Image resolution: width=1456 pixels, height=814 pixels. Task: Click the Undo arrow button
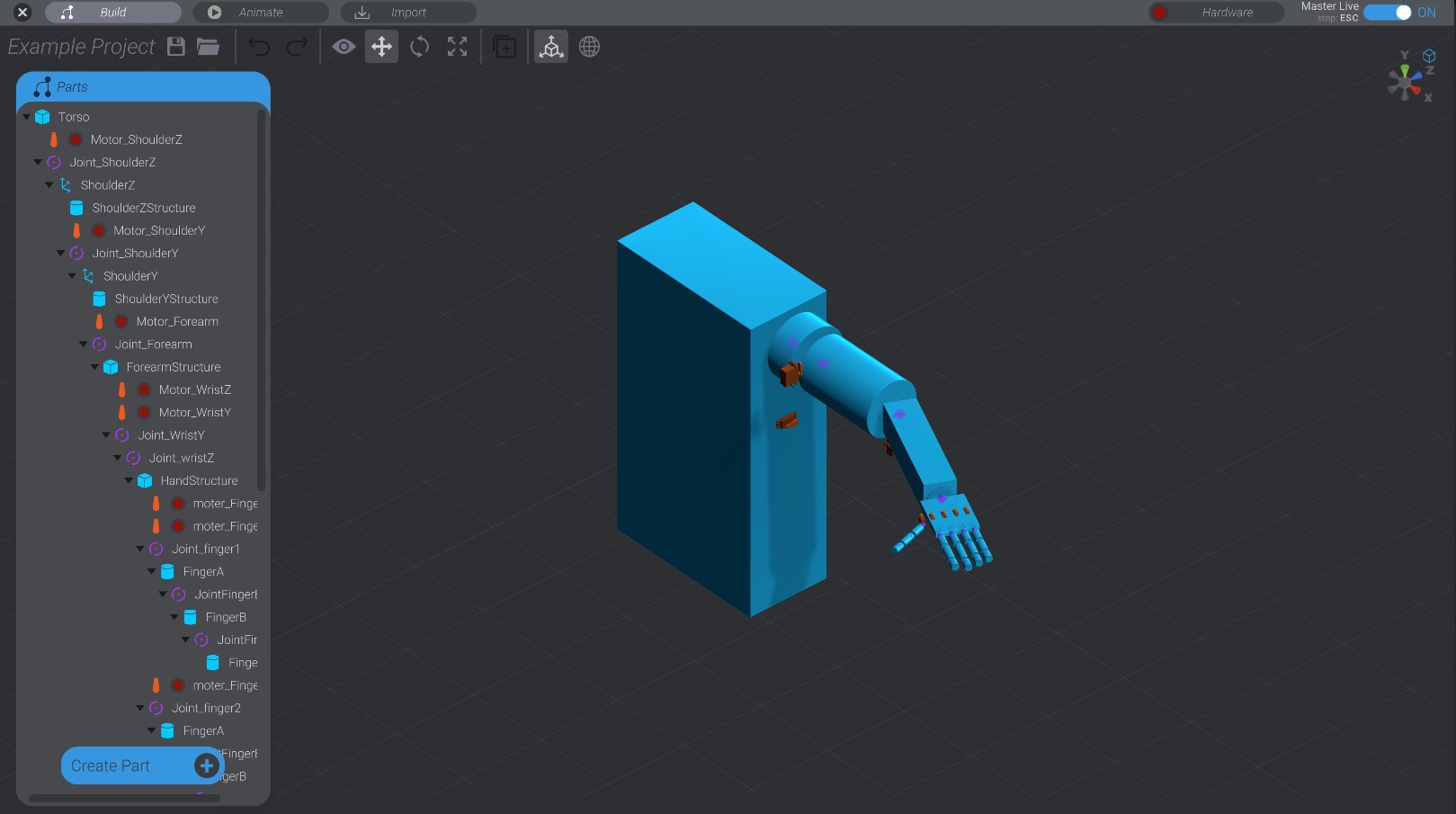pyautogui.click(x=259, y=47)
